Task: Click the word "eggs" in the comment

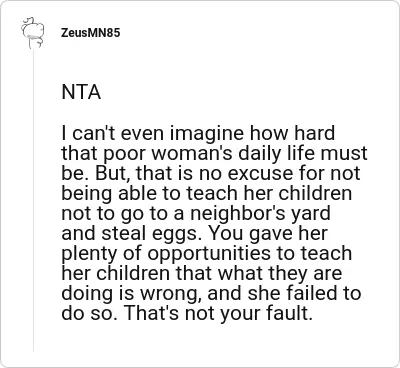Action: coord(180,235)
